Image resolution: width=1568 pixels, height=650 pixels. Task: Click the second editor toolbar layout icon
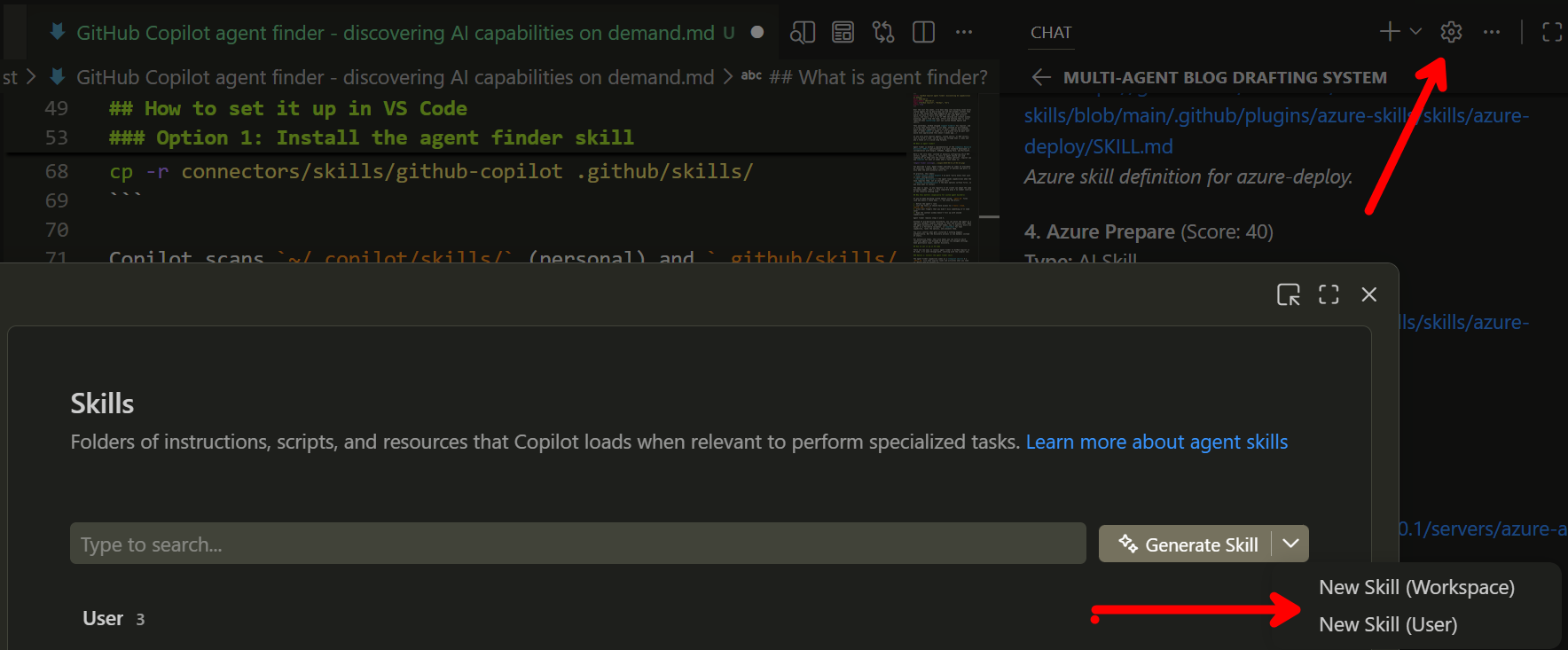[x=843, y=33]
